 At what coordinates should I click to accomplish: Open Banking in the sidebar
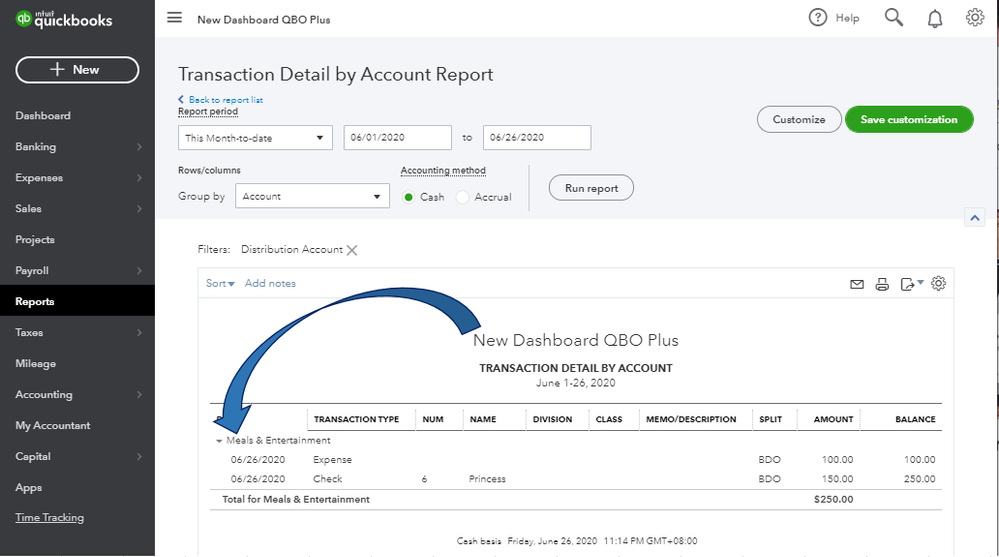[x=36, y=147]
